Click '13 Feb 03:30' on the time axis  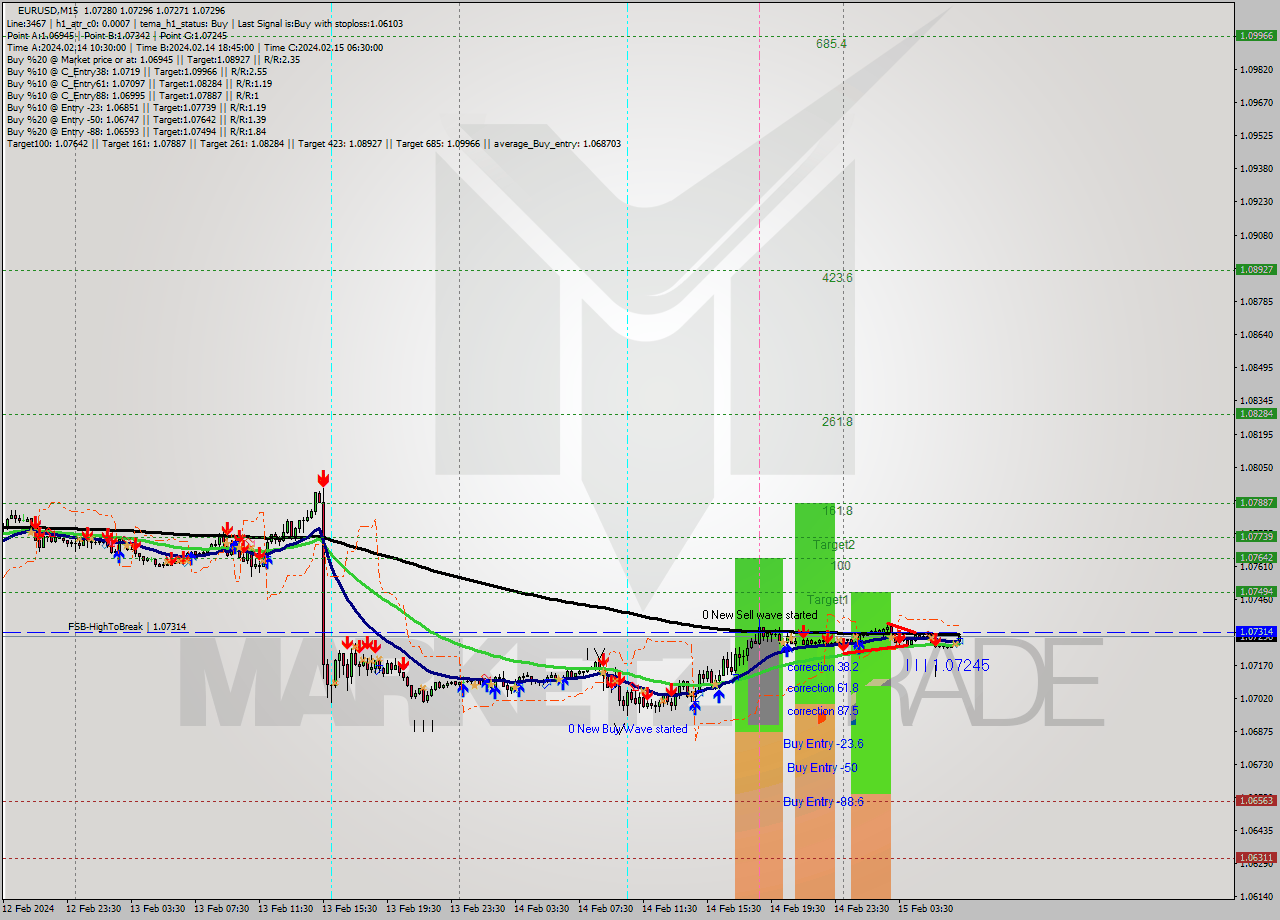coord(158,909)
